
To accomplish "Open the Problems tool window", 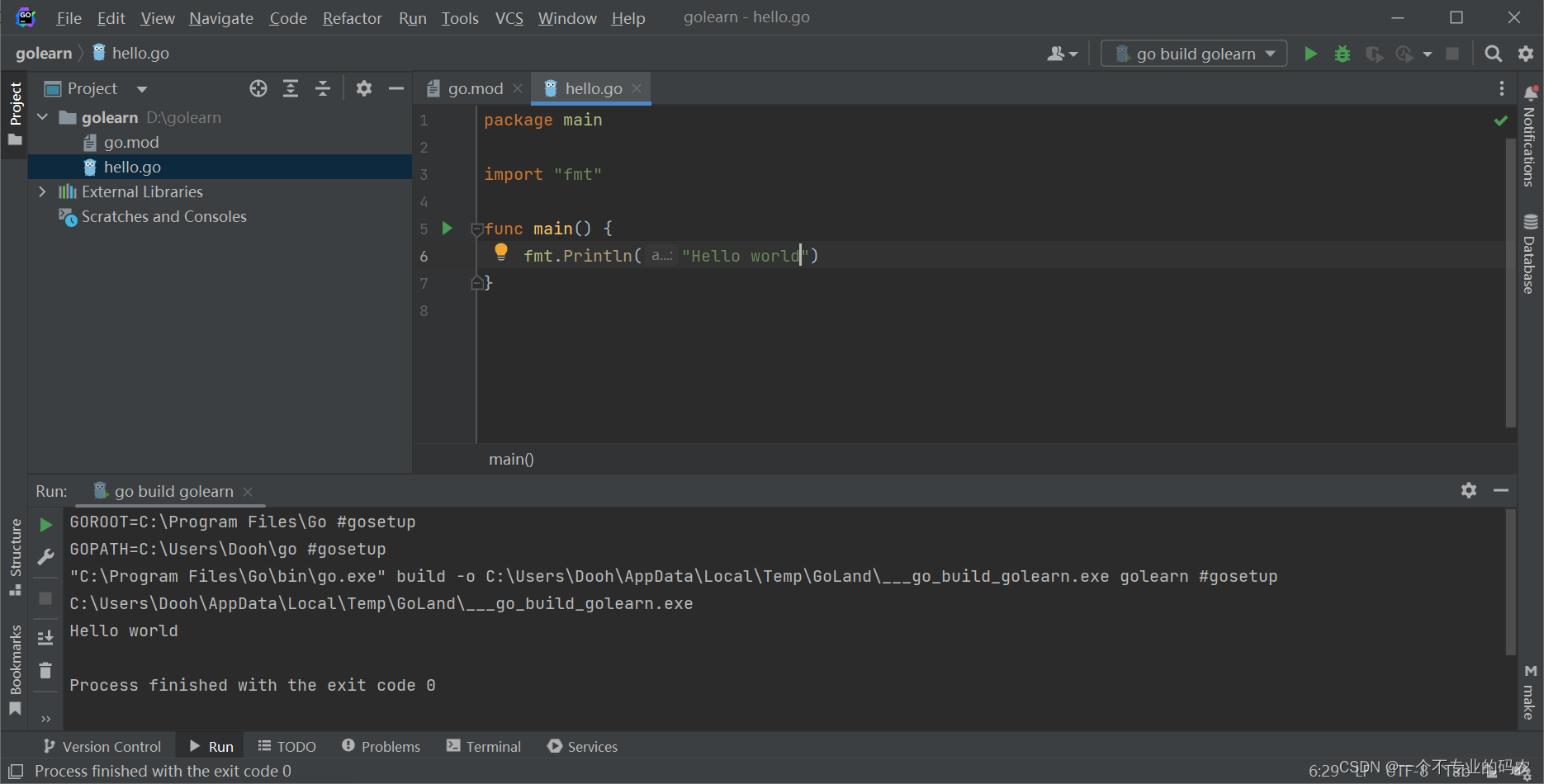I will tap(381, 746).
